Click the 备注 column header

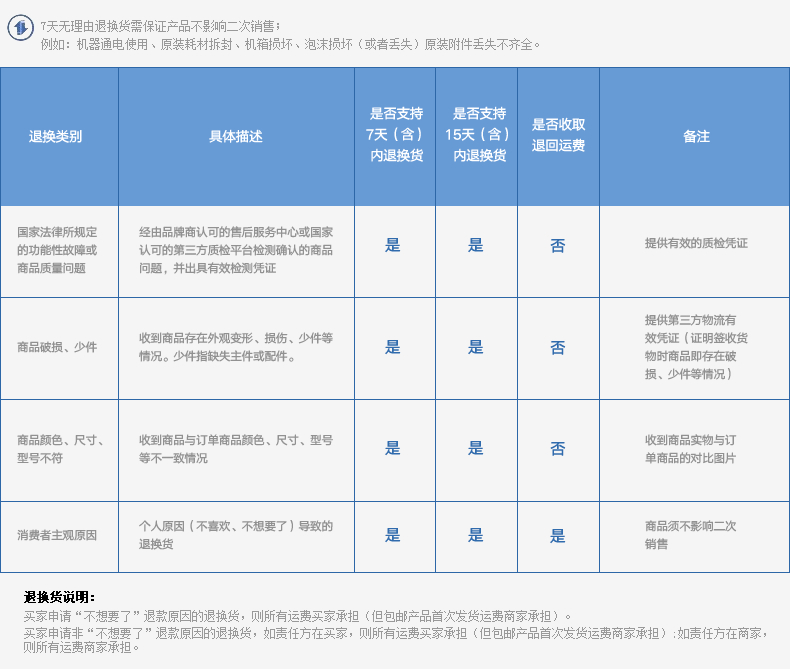[x=696, y=137]
